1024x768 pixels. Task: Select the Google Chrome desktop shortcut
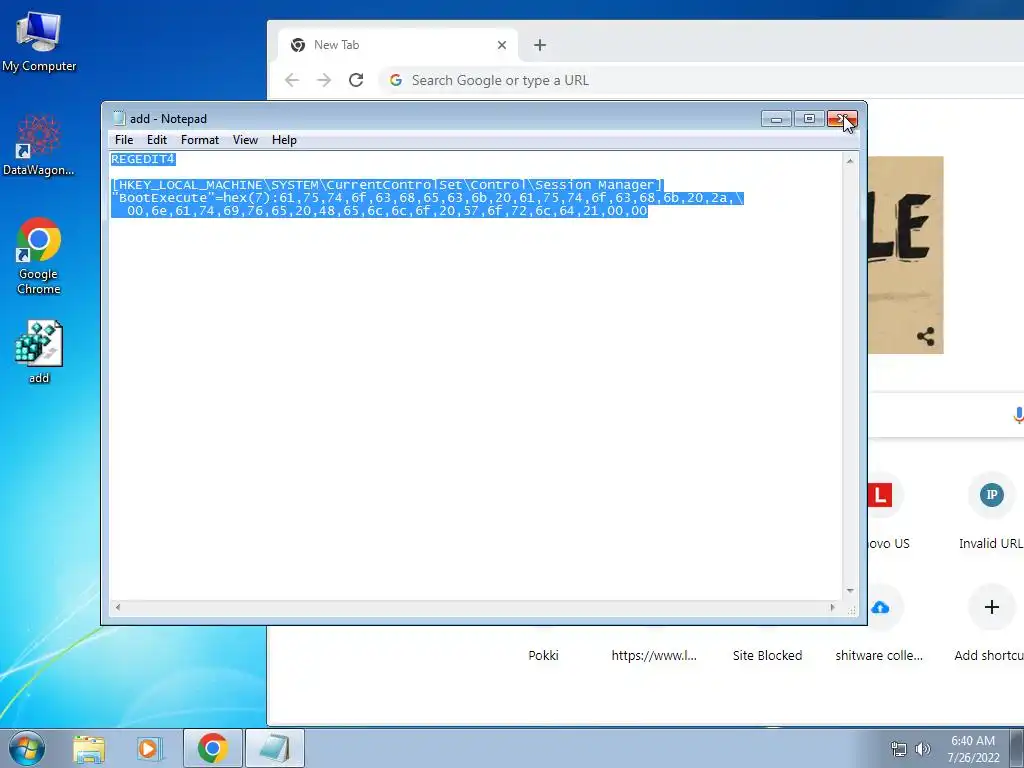click(x=39, y=255)
